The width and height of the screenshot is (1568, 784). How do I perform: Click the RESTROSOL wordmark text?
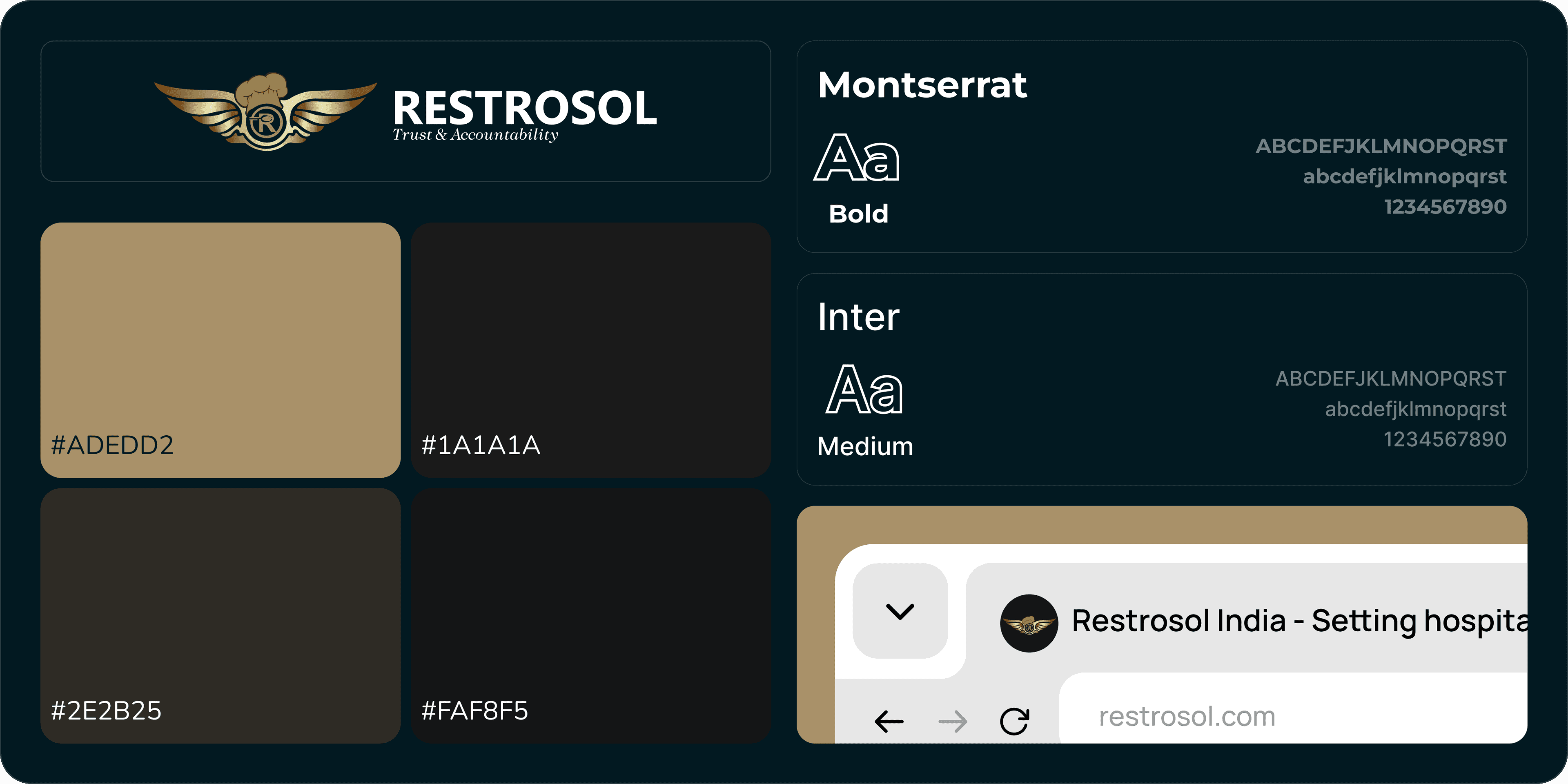tap(525, 108)
